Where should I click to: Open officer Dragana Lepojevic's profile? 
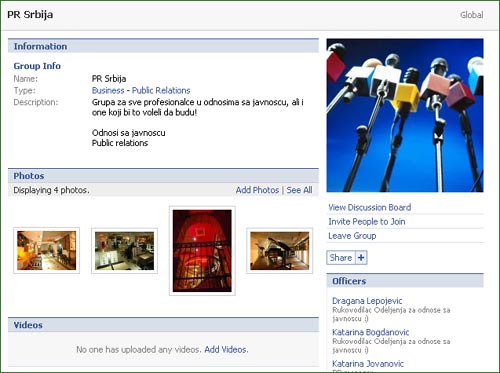coord(367,301)
